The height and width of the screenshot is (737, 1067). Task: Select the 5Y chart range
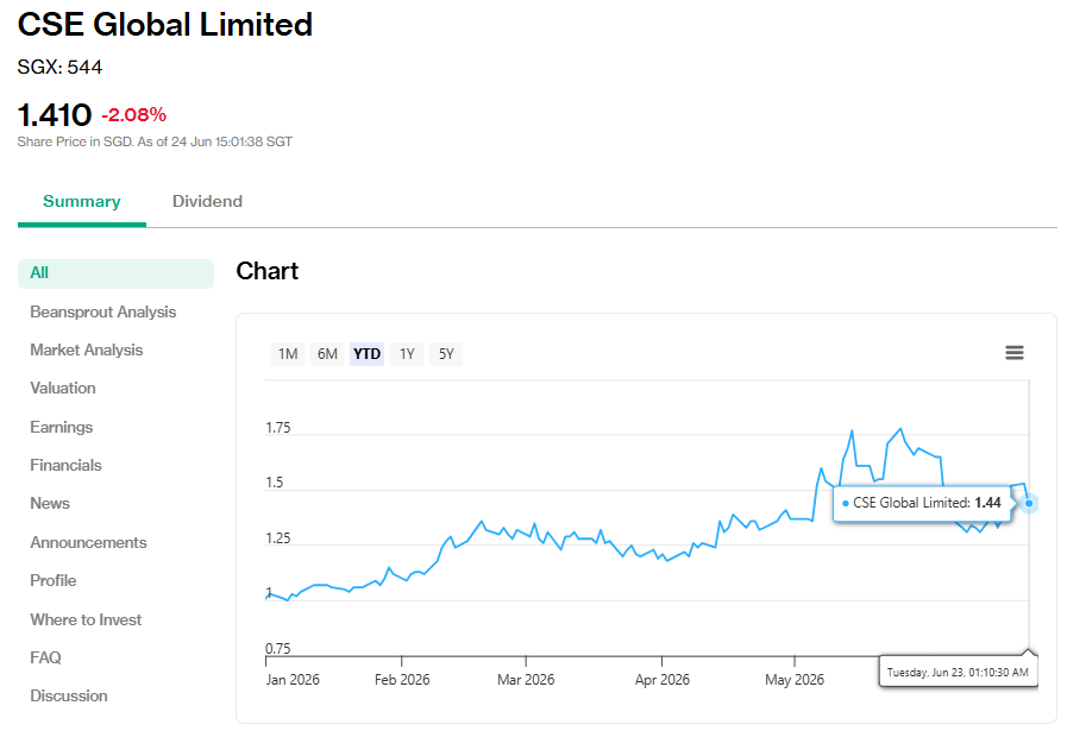[446, 354]
